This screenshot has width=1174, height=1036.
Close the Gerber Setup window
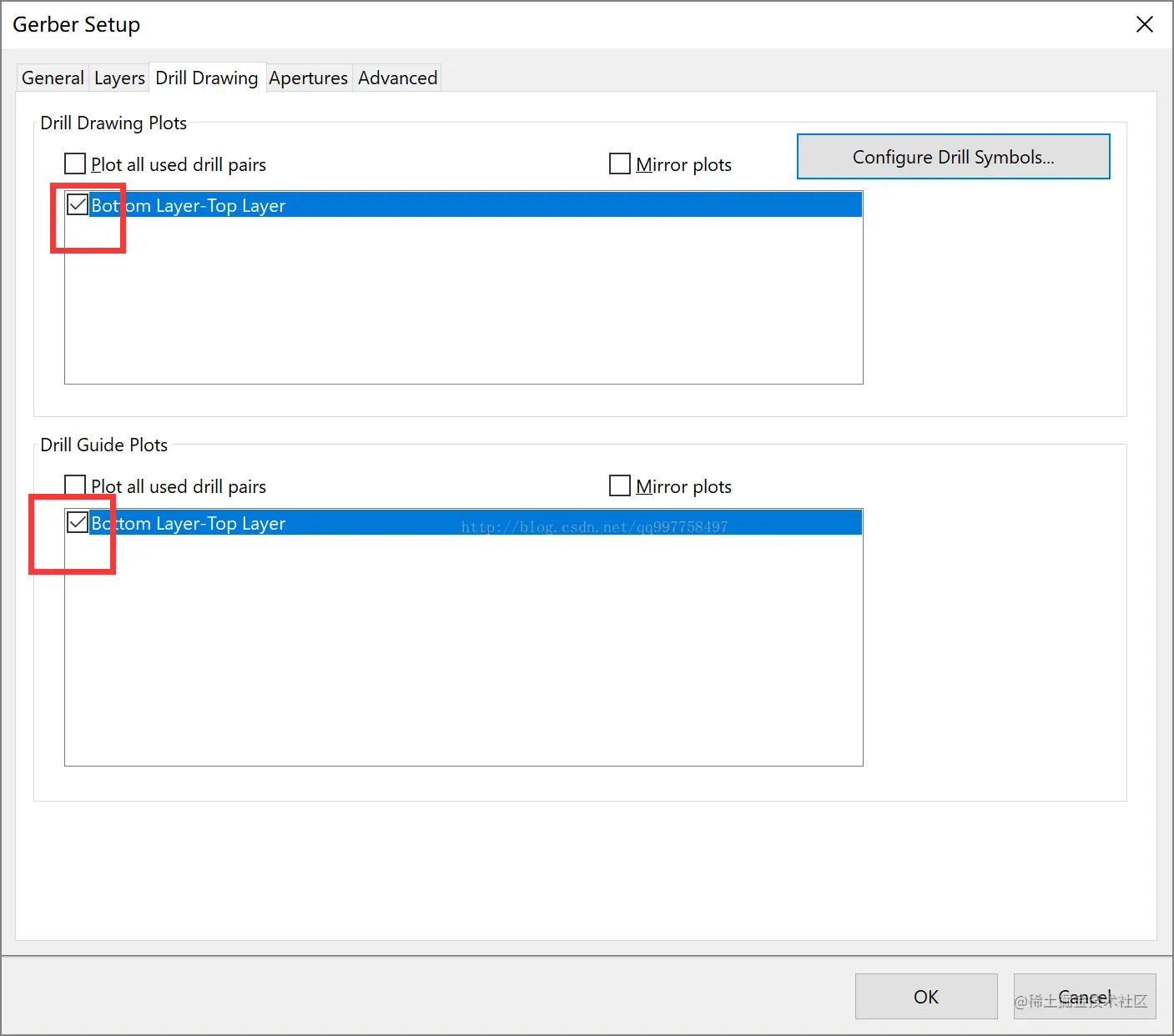pyautogui.click(x=1145, y=24)
